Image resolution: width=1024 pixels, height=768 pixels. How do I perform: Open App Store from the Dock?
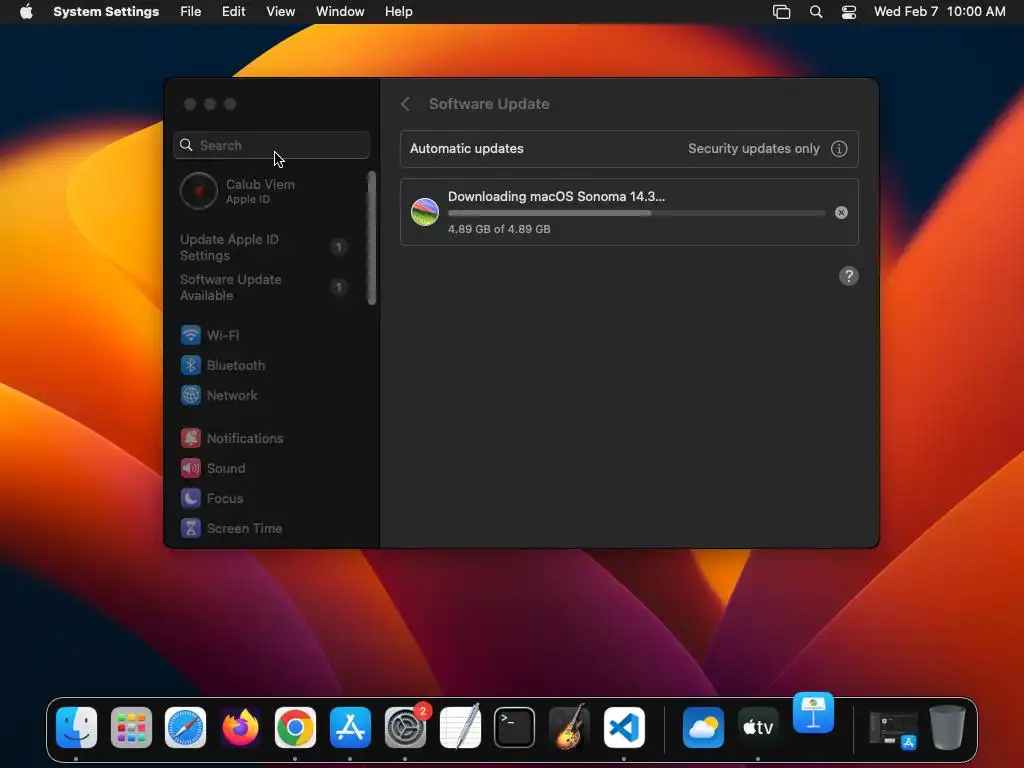click(350, 727)
